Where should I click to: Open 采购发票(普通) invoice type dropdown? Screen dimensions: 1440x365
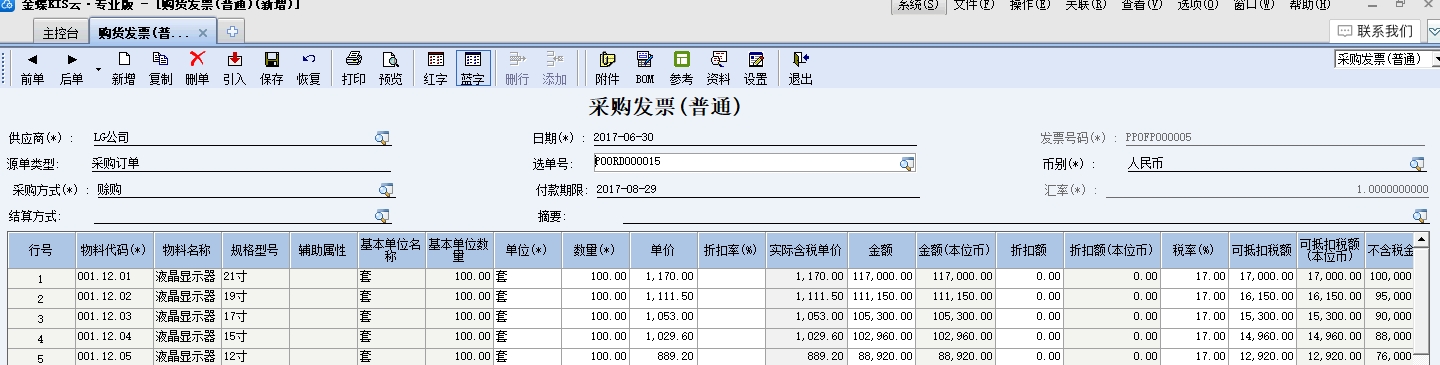click(1386, 59)
